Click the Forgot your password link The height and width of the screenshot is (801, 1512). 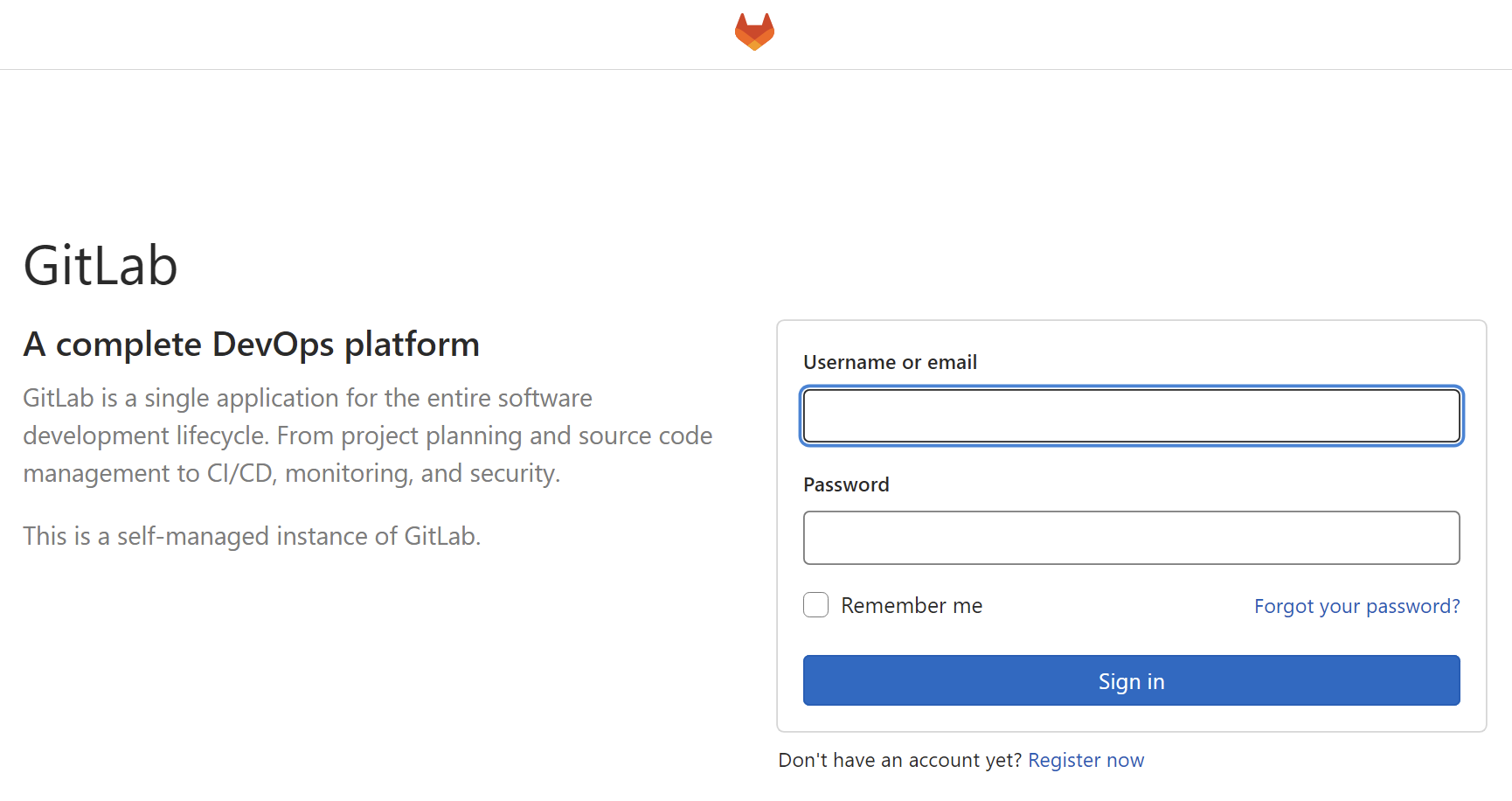pos(1356,605)
